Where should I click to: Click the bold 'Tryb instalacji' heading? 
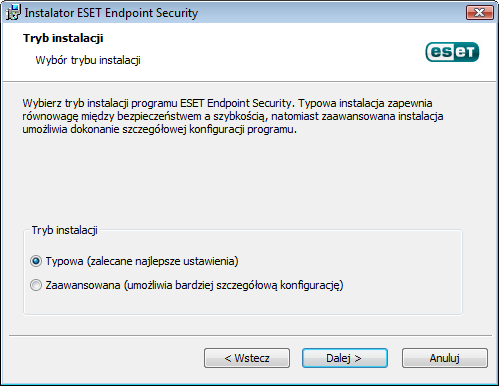[x=63, y=38]
